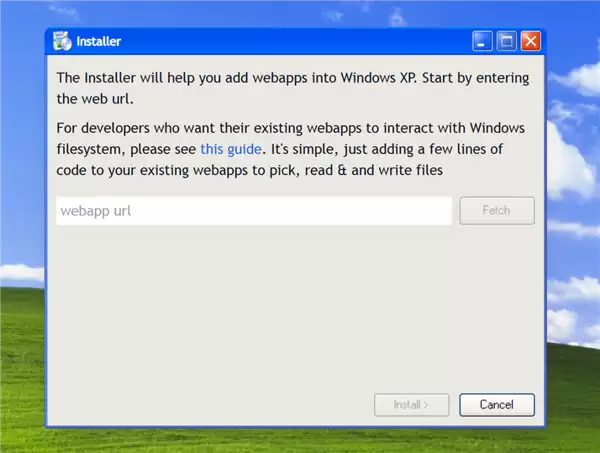Click the blue sky above the window
Viewport: 600px width, 453px height.
300,12
